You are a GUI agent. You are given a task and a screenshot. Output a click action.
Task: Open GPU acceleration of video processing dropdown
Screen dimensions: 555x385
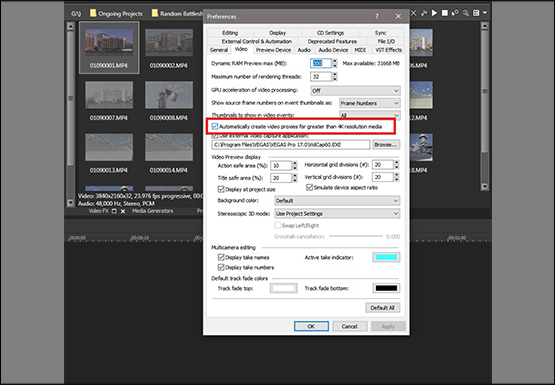pos(355,91)
